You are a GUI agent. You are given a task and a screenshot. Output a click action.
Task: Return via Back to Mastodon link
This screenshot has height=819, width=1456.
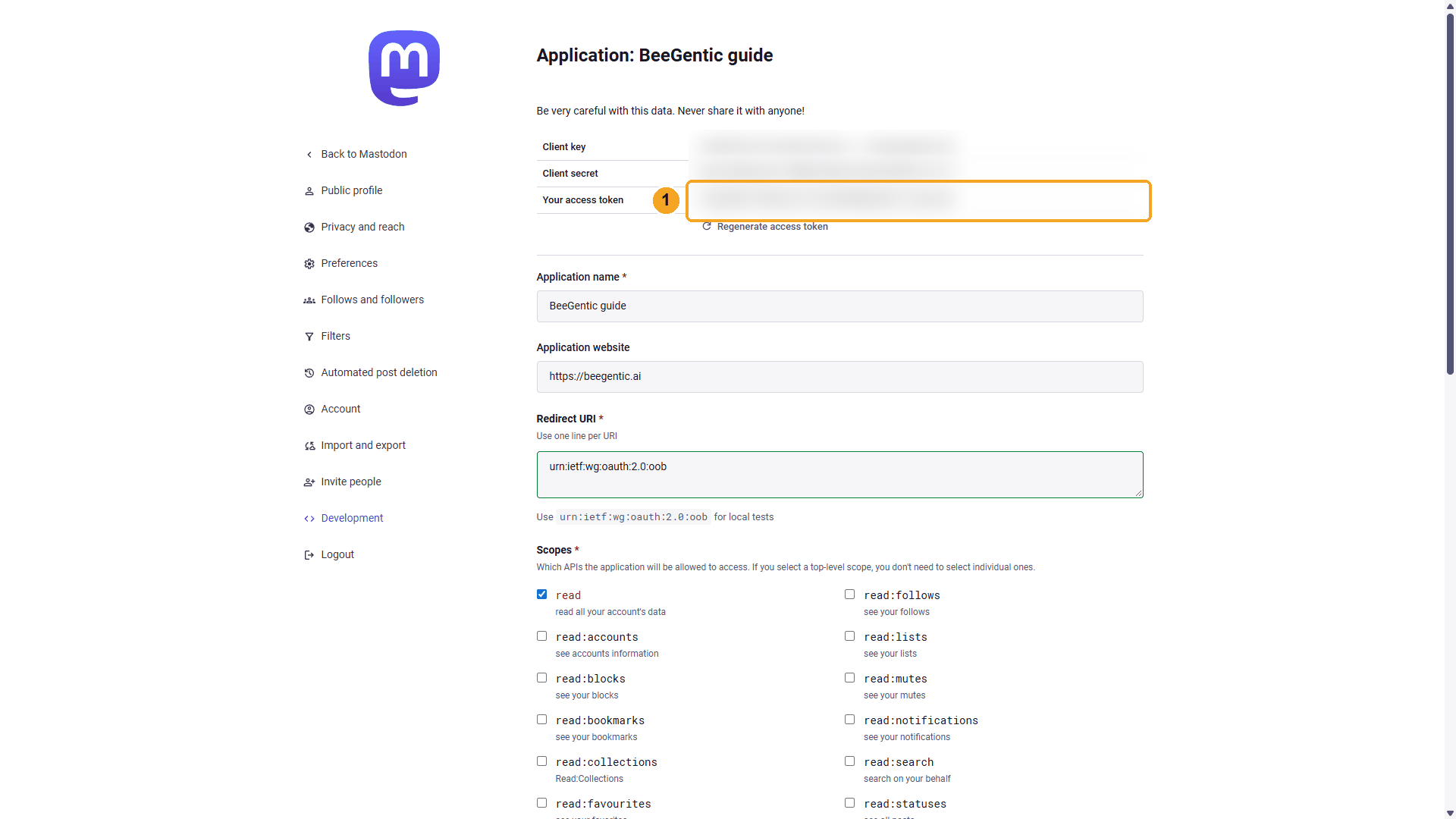[364, 154]
